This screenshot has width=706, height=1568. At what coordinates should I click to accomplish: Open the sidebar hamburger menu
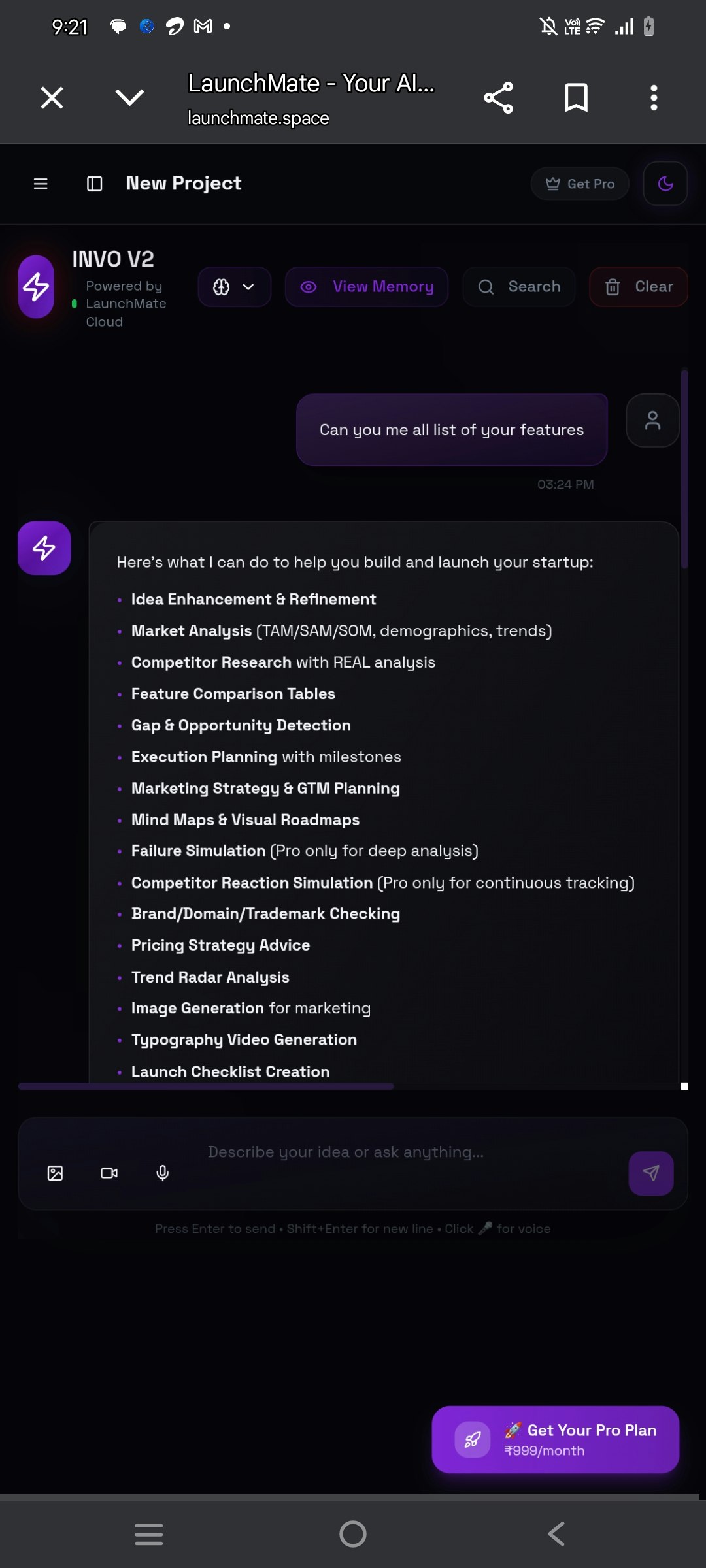[41, 184]
